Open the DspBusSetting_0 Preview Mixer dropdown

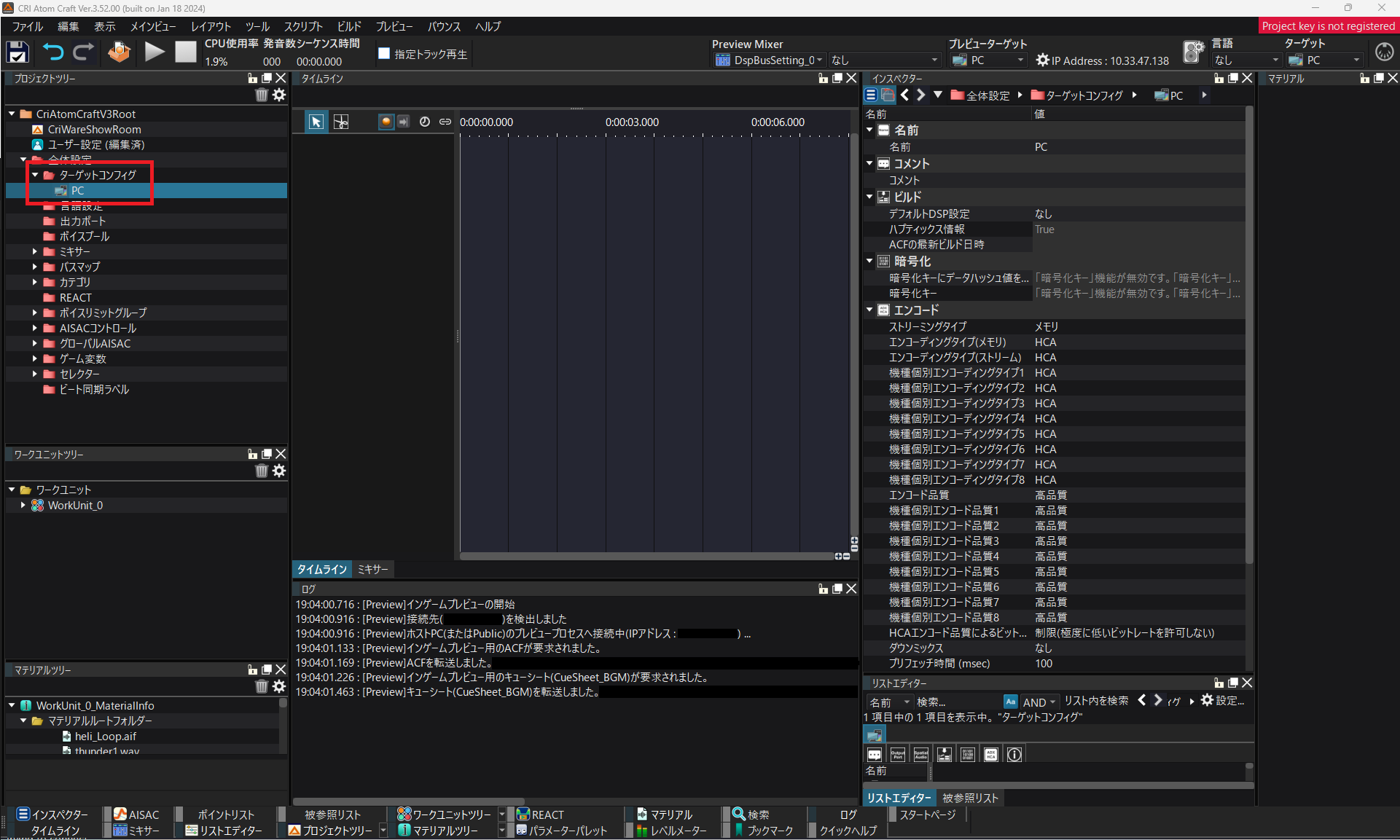tap(770, 60)
